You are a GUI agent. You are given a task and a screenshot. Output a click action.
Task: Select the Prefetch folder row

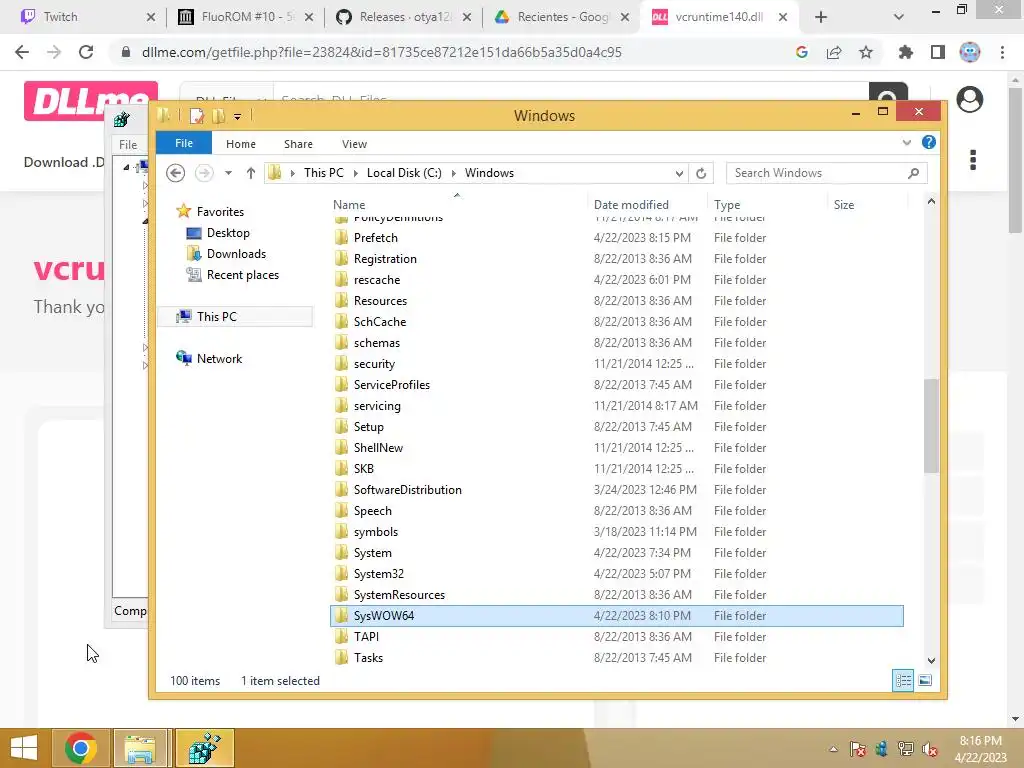point(616,238)
